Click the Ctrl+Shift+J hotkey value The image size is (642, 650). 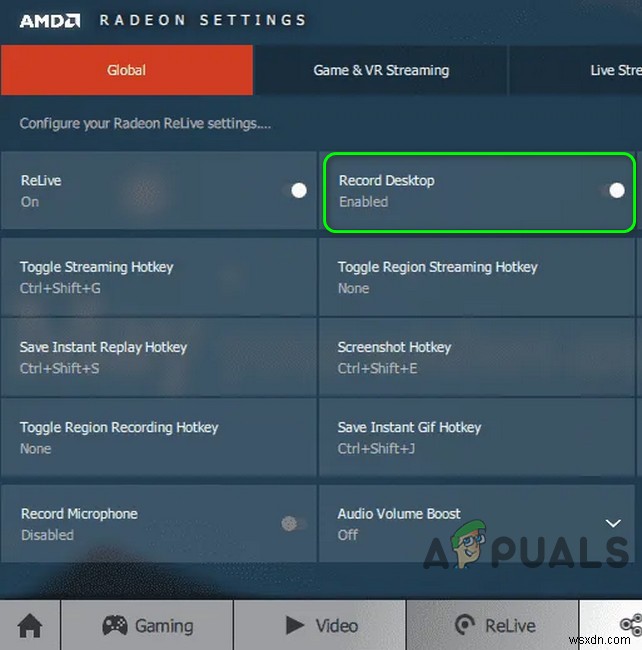click(x=376, y=449)
